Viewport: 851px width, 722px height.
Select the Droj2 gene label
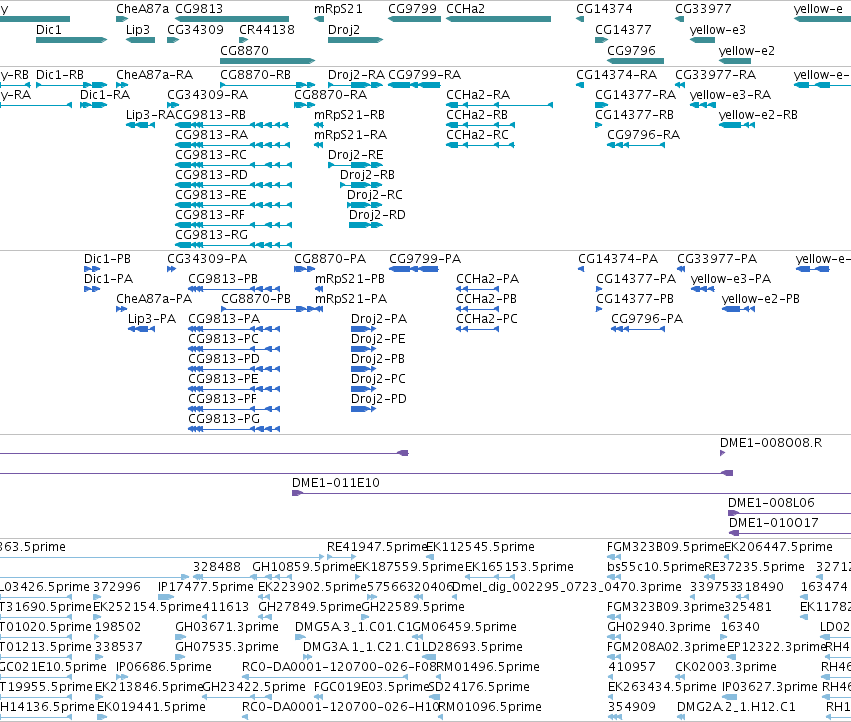[344, 30]
